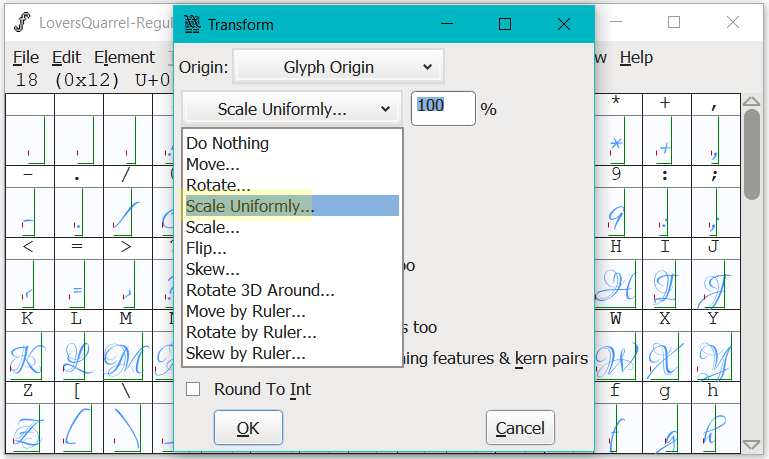Image resolution: width=769 pixels, height=459 pixels.
Task: Open the Help menu in FontForge window
Action: point(636,57)
